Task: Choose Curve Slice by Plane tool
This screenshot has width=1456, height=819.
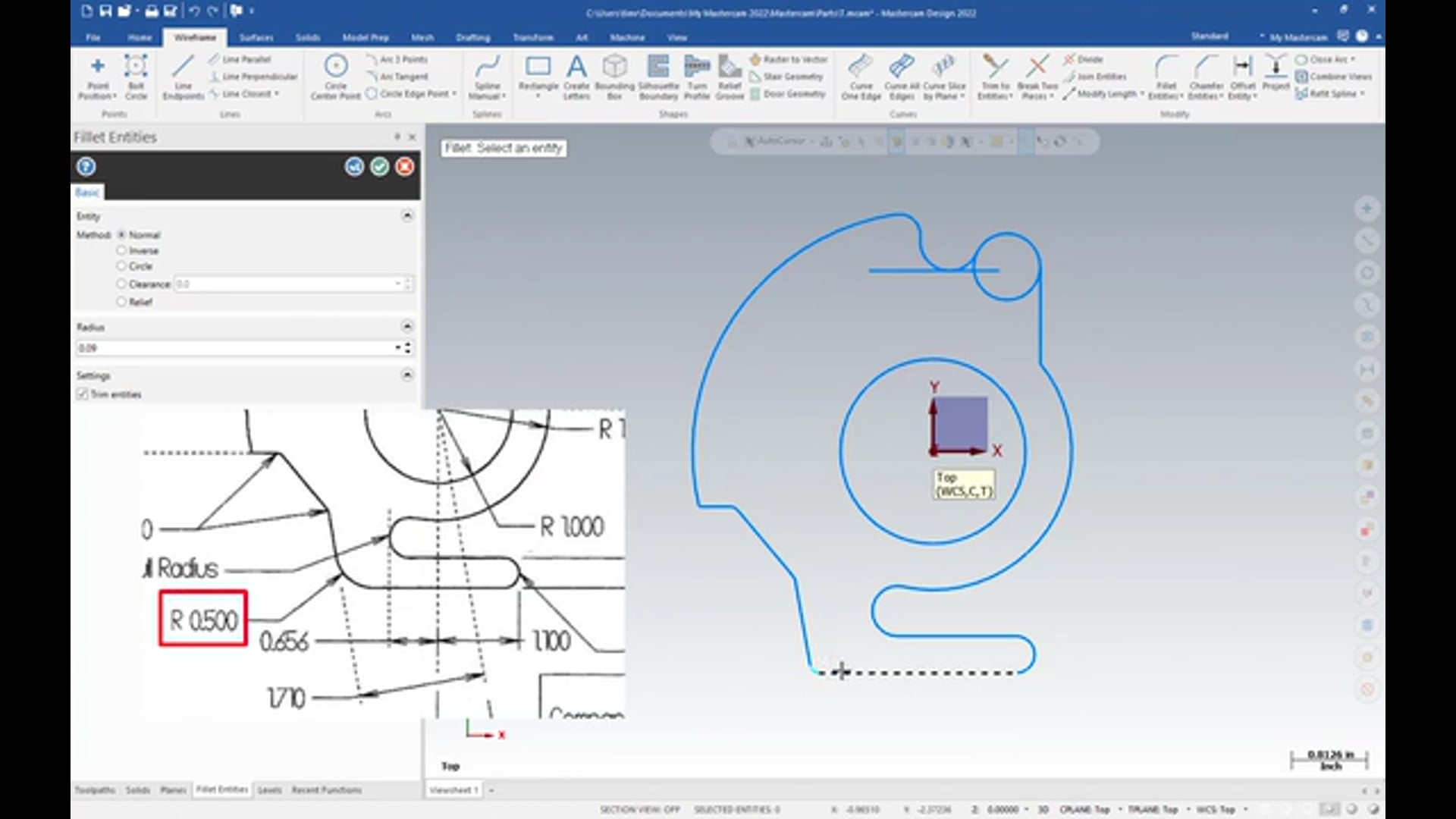Action: click(x=944, y=77)
